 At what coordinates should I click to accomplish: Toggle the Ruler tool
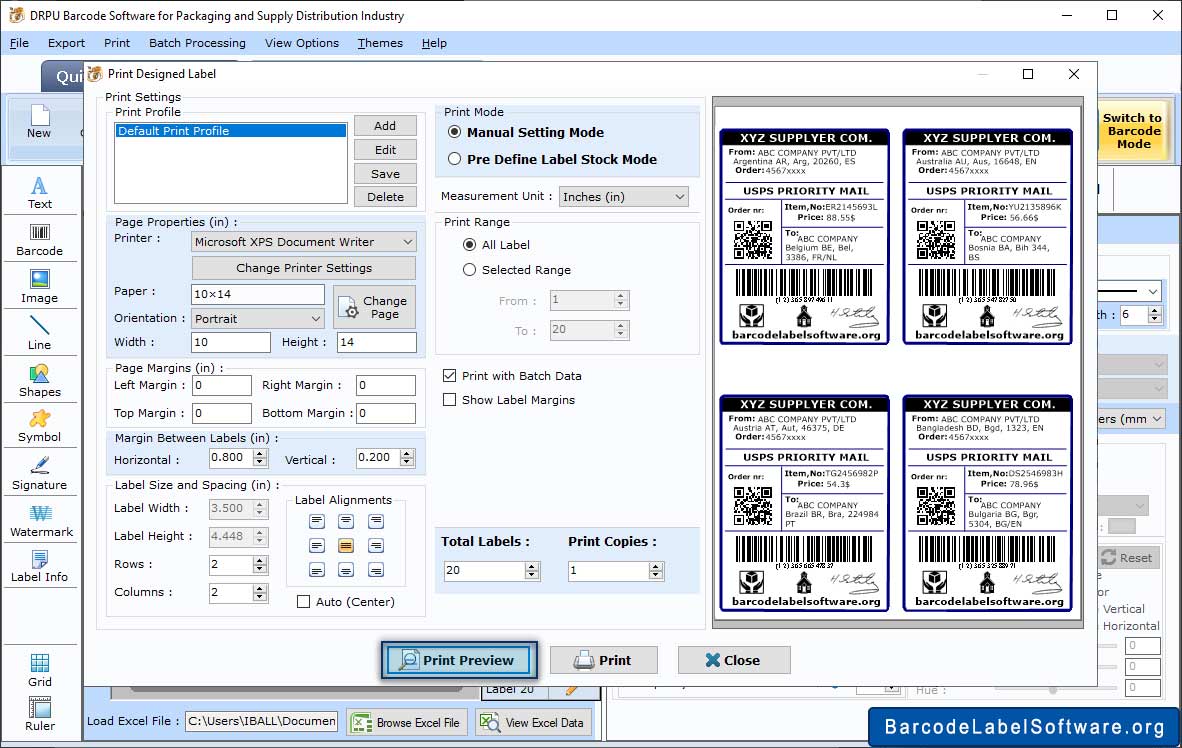click(x=39, y=714)
